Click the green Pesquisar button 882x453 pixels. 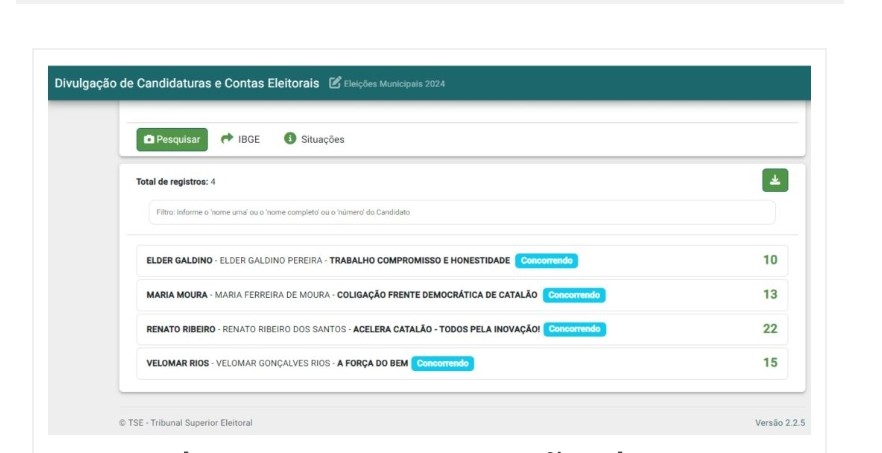pyautogui.click(x=172, y=139)
